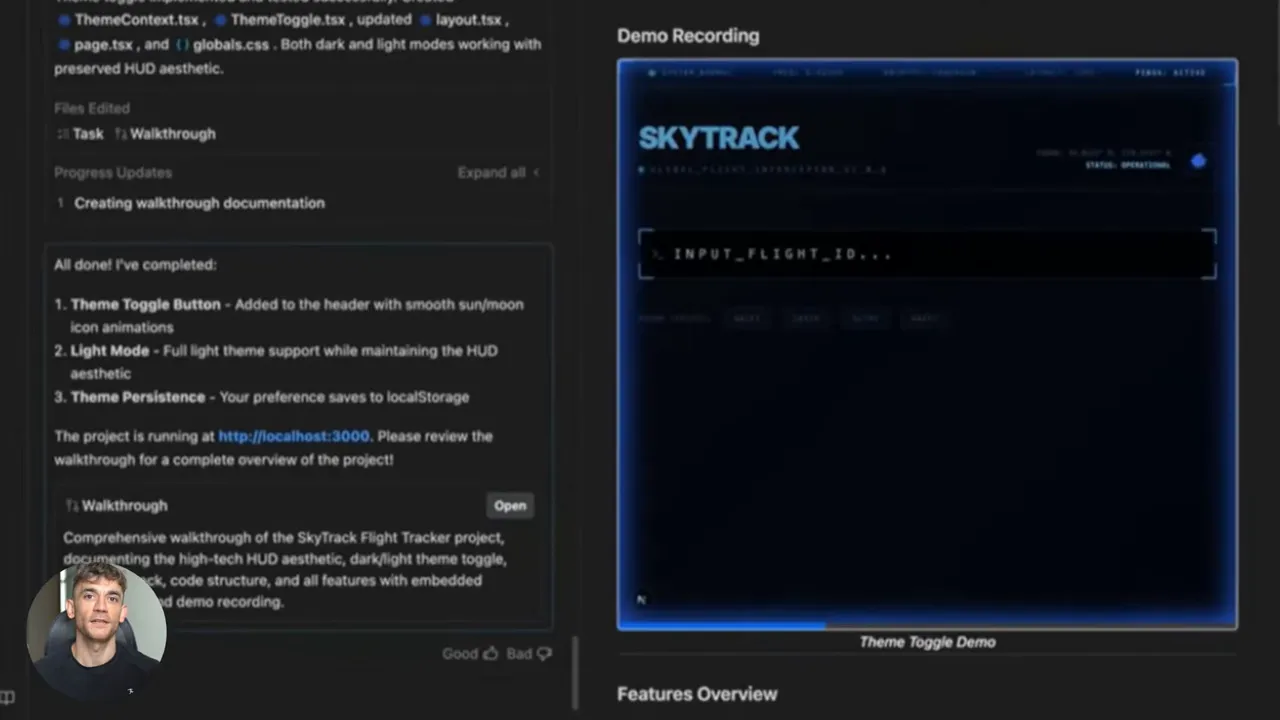Rate response Good with thumbs up
1280x720 pixels.
point(470,653)
